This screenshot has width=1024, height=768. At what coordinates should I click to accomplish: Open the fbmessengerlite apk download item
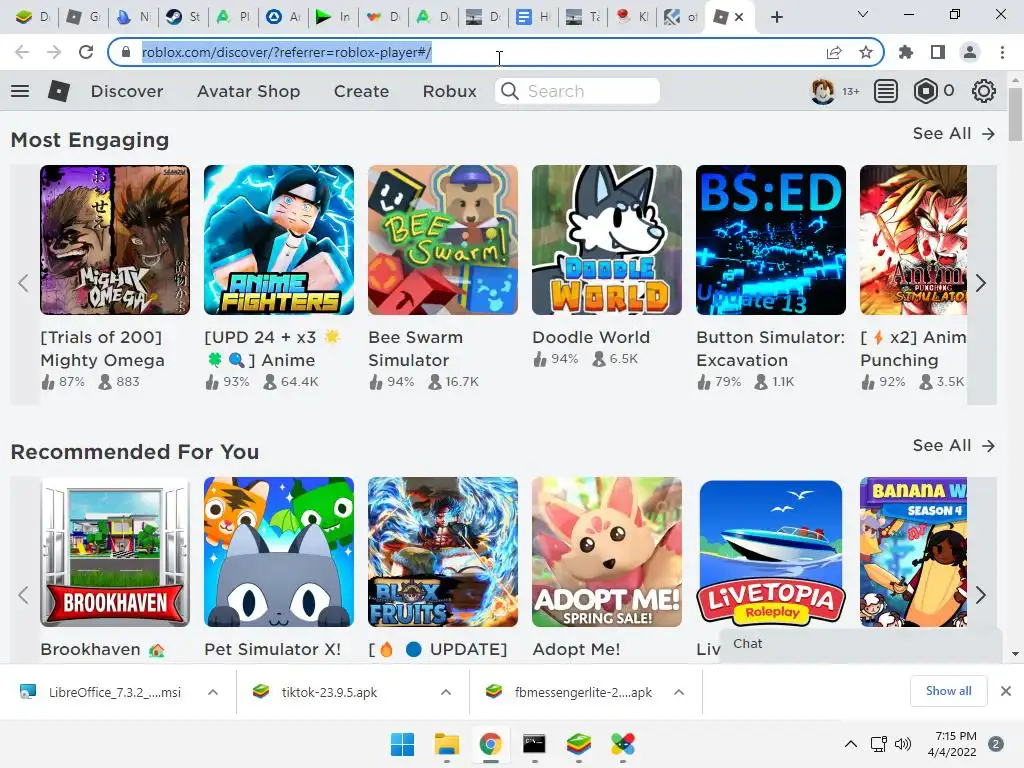click(x=569, y=692)
